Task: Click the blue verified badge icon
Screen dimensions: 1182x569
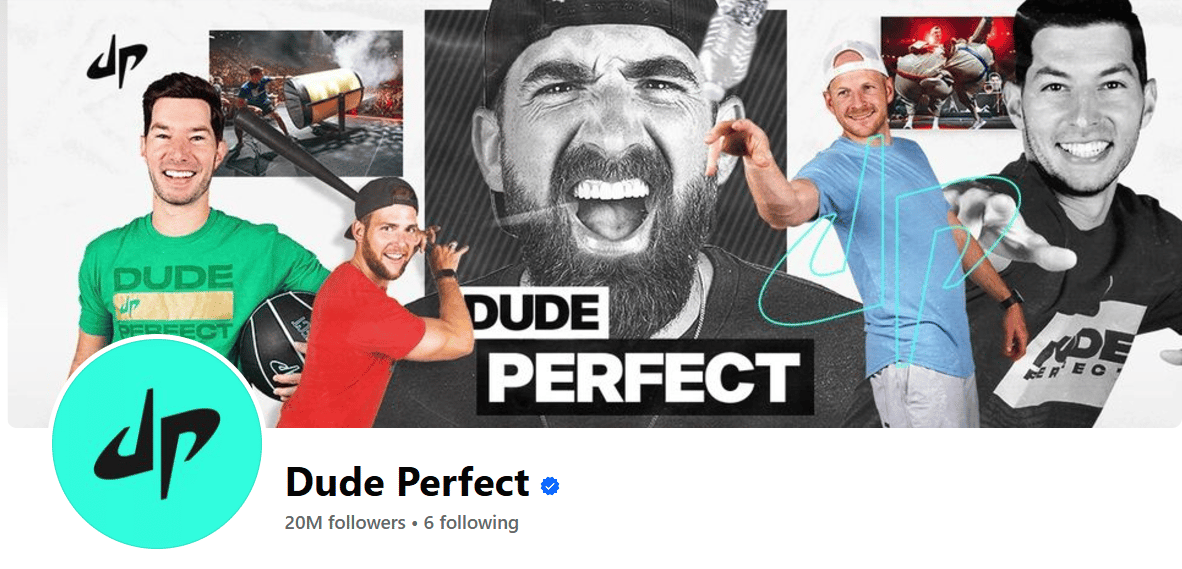Action: 550,486
